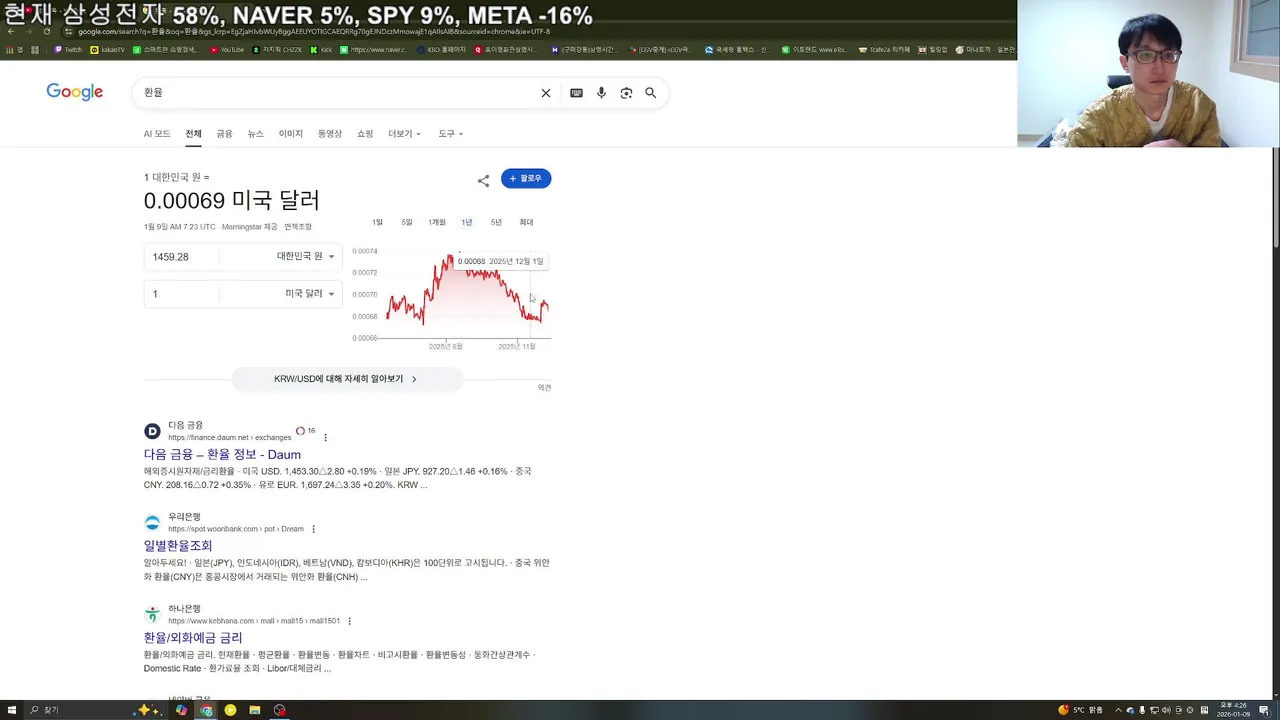
Task: Search by image with the Google Lens icon
Action: pos(626,93)
